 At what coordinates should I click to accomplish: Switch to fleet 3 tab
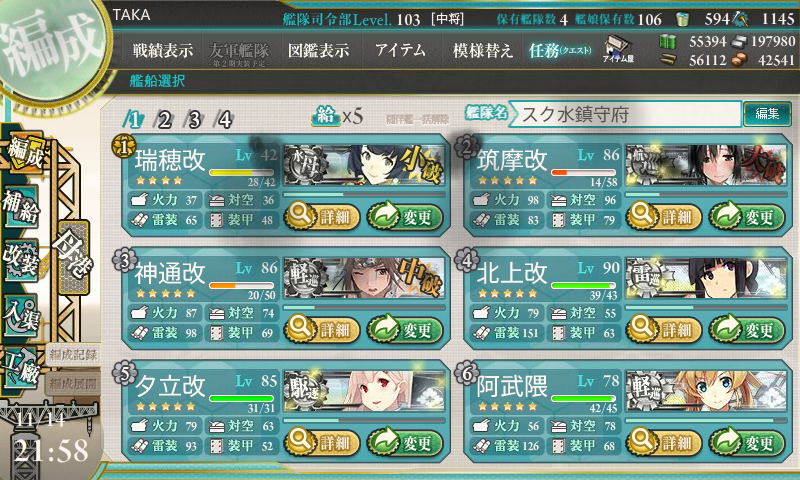click(x=194, y=120)
